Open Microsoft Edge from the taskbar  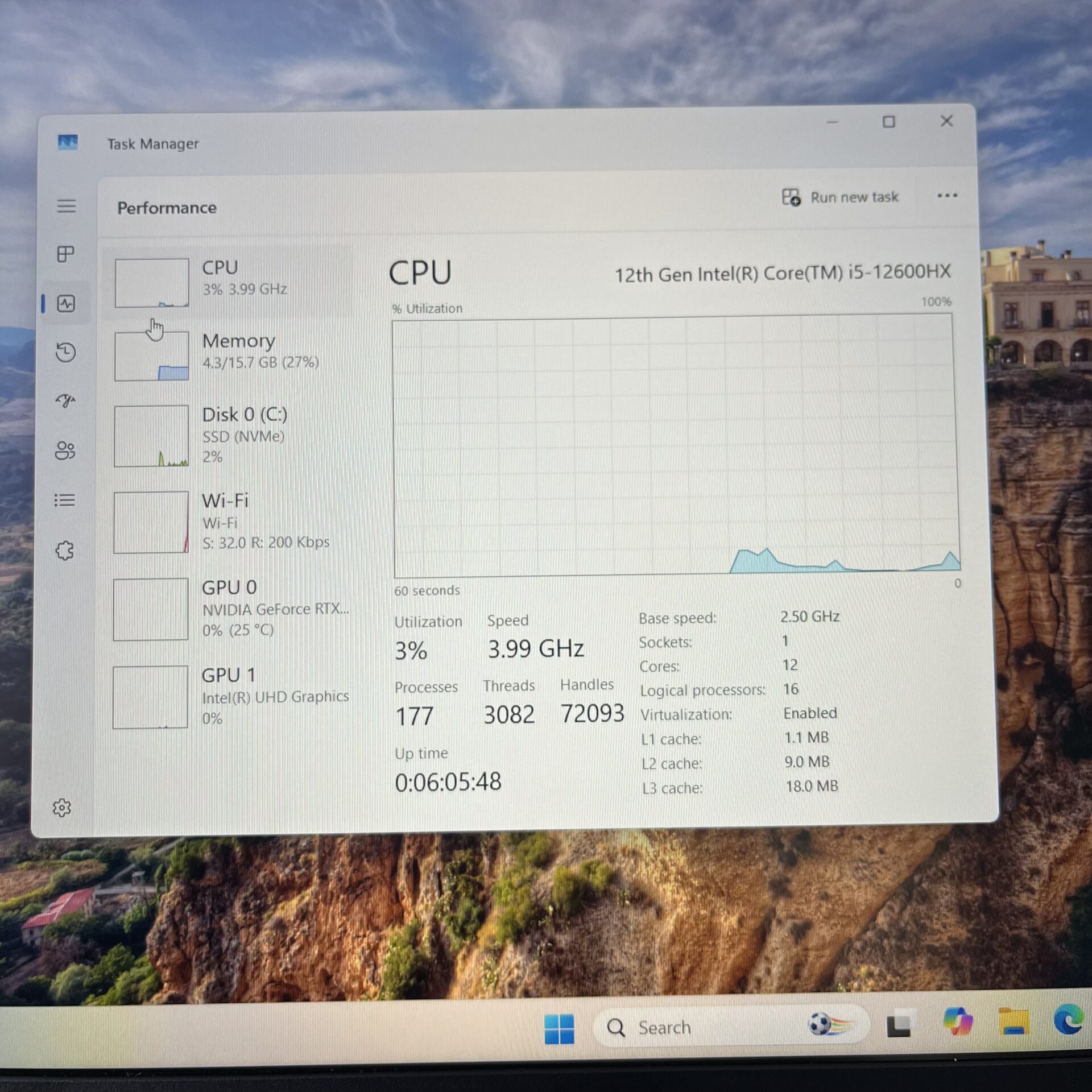[x=1069, y=1019]
